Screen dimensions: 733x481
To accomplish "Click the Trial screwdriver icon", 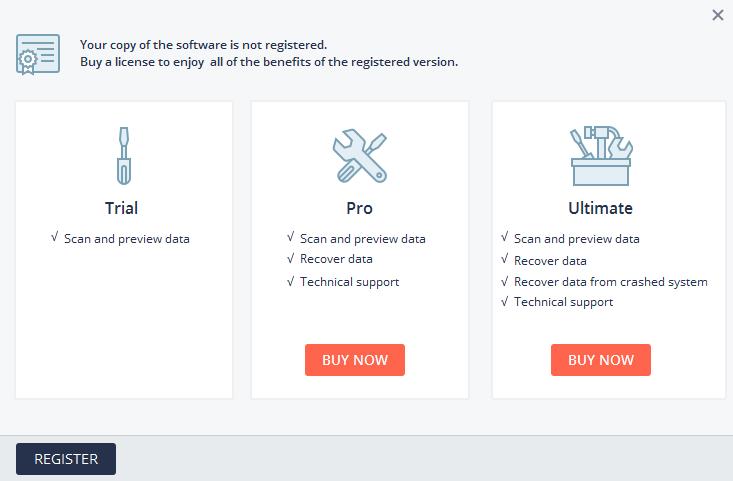I will tap(124, 156).
